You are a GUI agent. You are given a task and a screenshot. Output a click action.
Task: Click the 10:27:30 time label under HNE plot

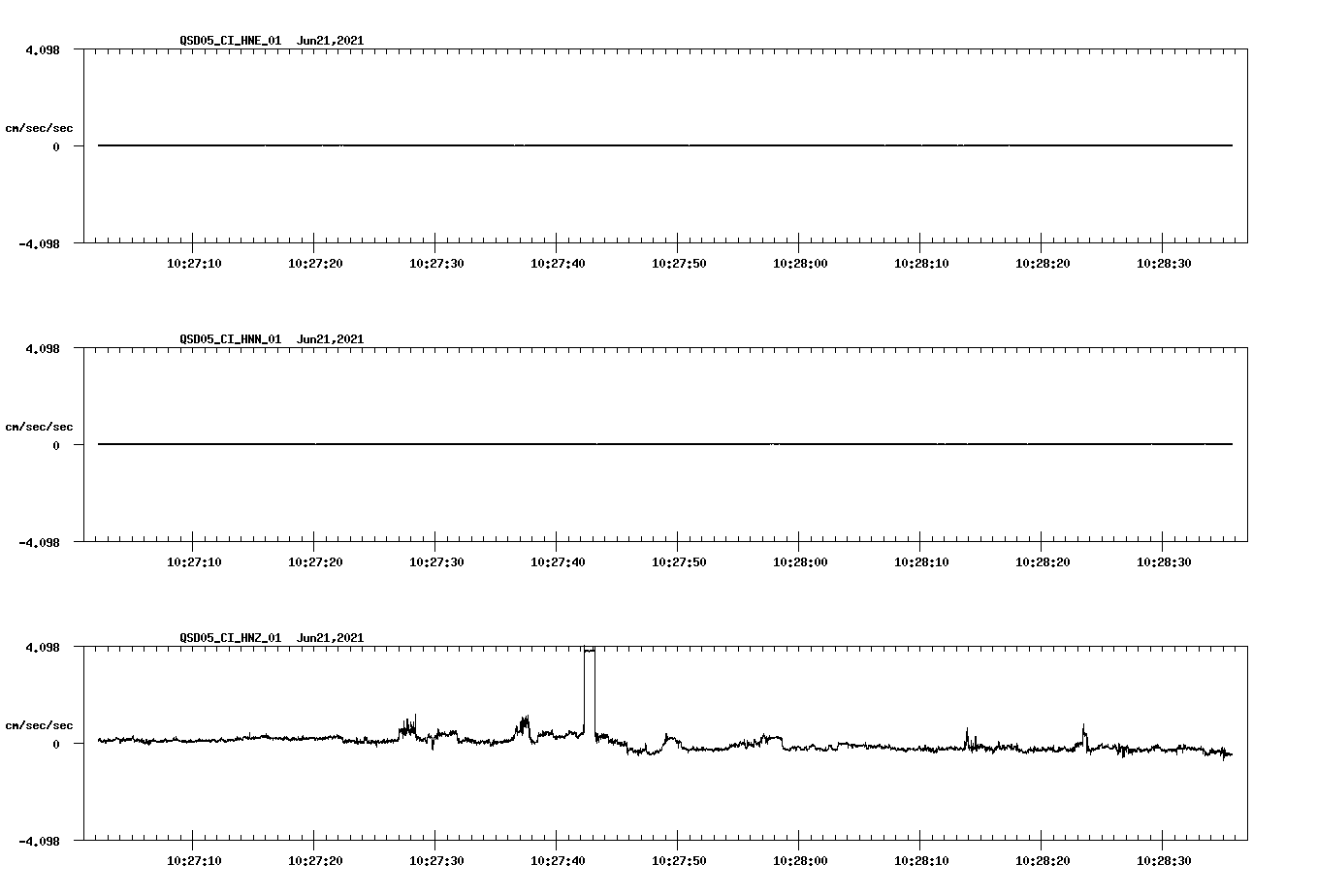[x=436, y=264]
